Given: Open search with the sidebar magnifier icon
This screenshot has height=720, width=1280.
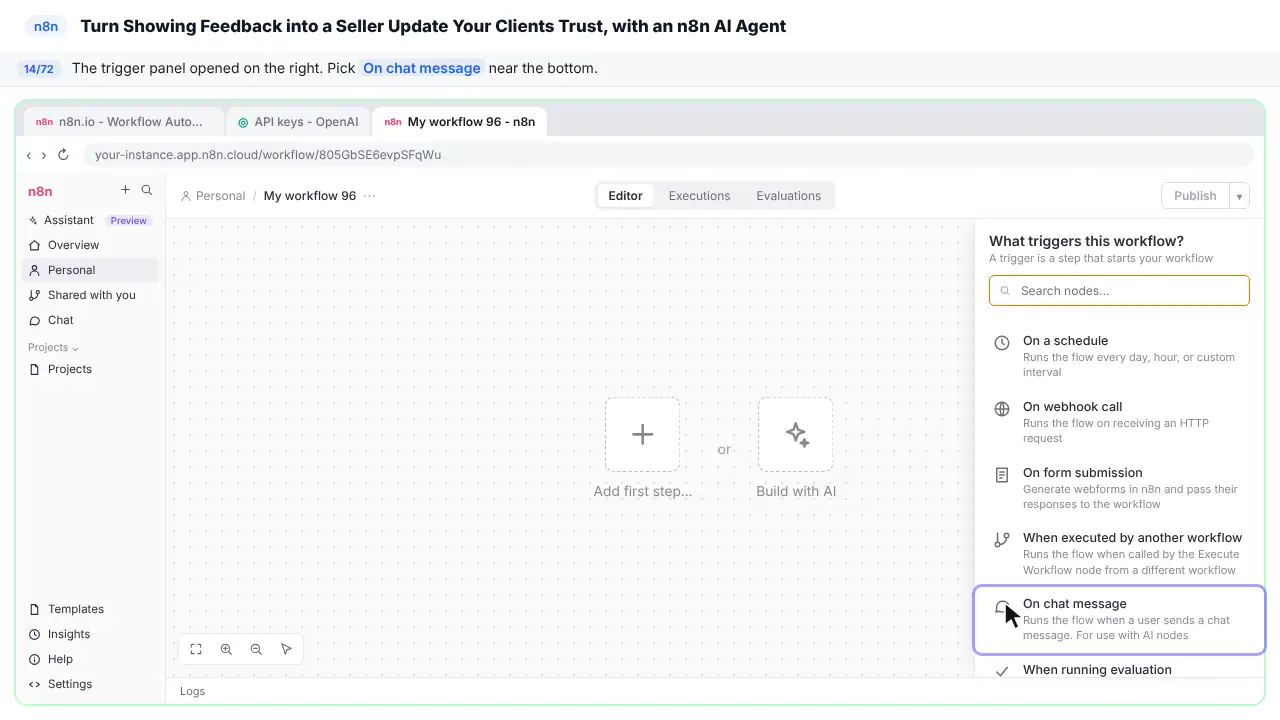Looking at the screenshot, I should coord(147,190).
